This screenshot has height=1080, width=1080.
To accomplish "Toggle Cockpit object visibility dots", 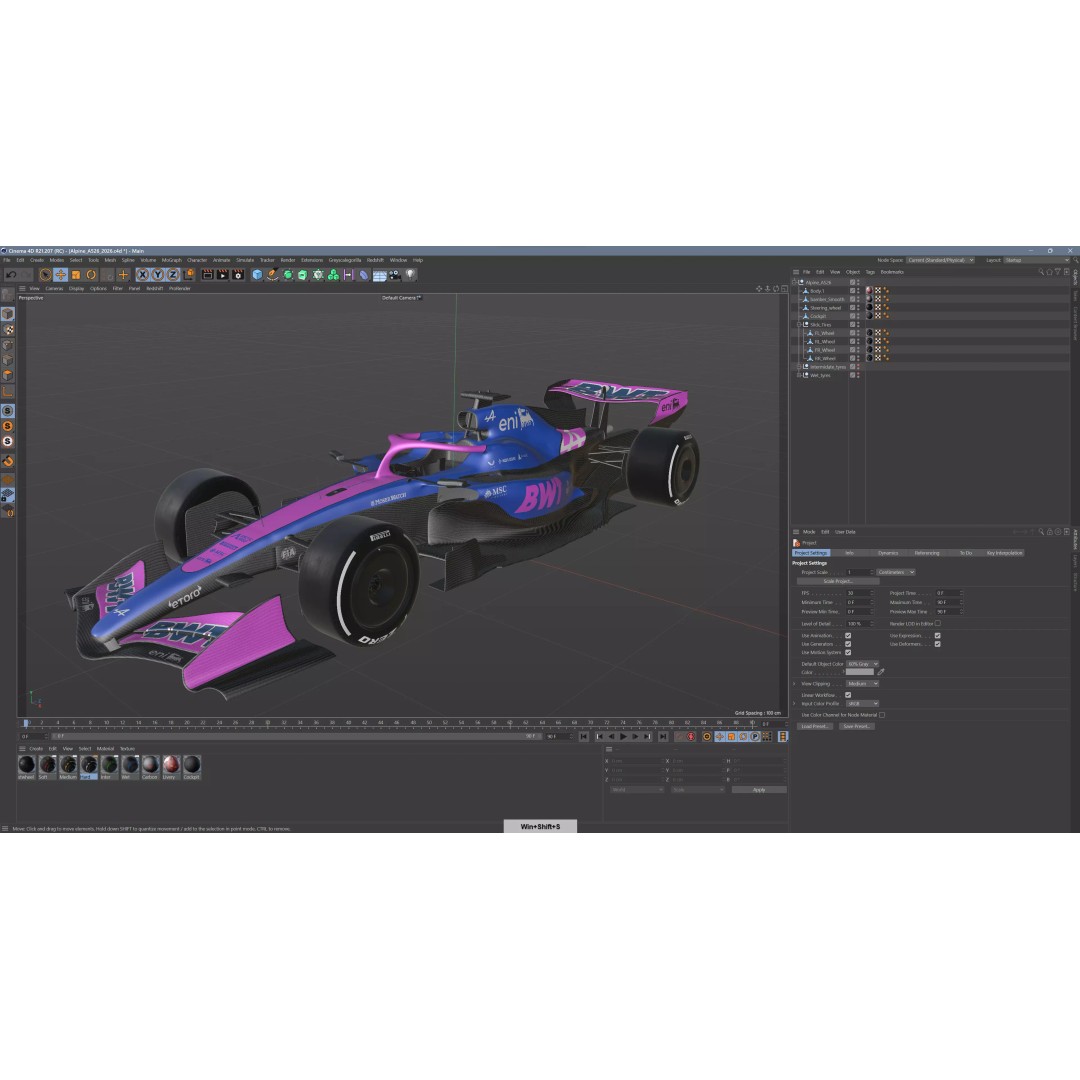I will tap(858, 316).
